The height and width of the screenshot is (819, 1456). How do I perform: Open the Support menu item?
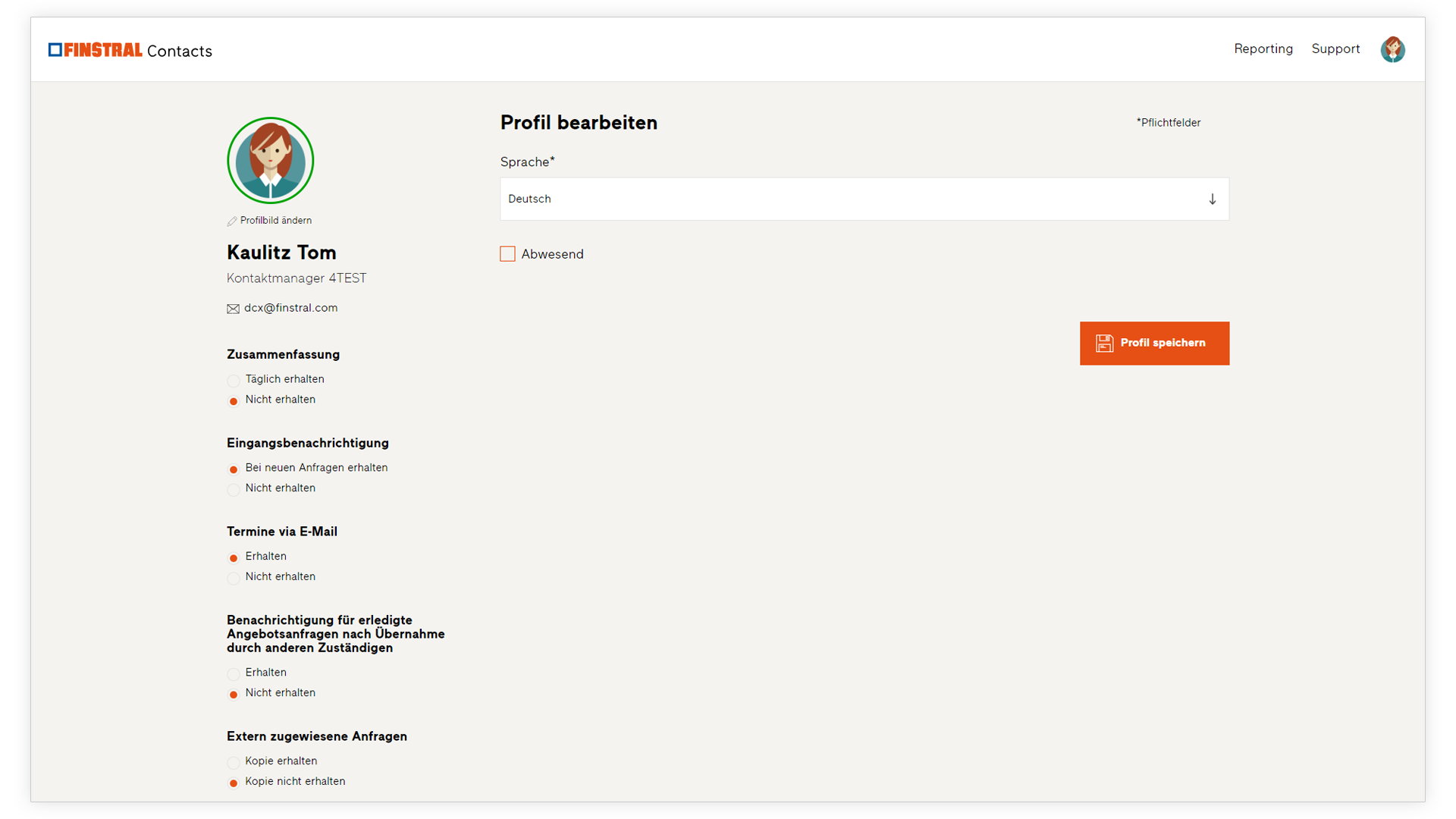[x=1335, y=49]
